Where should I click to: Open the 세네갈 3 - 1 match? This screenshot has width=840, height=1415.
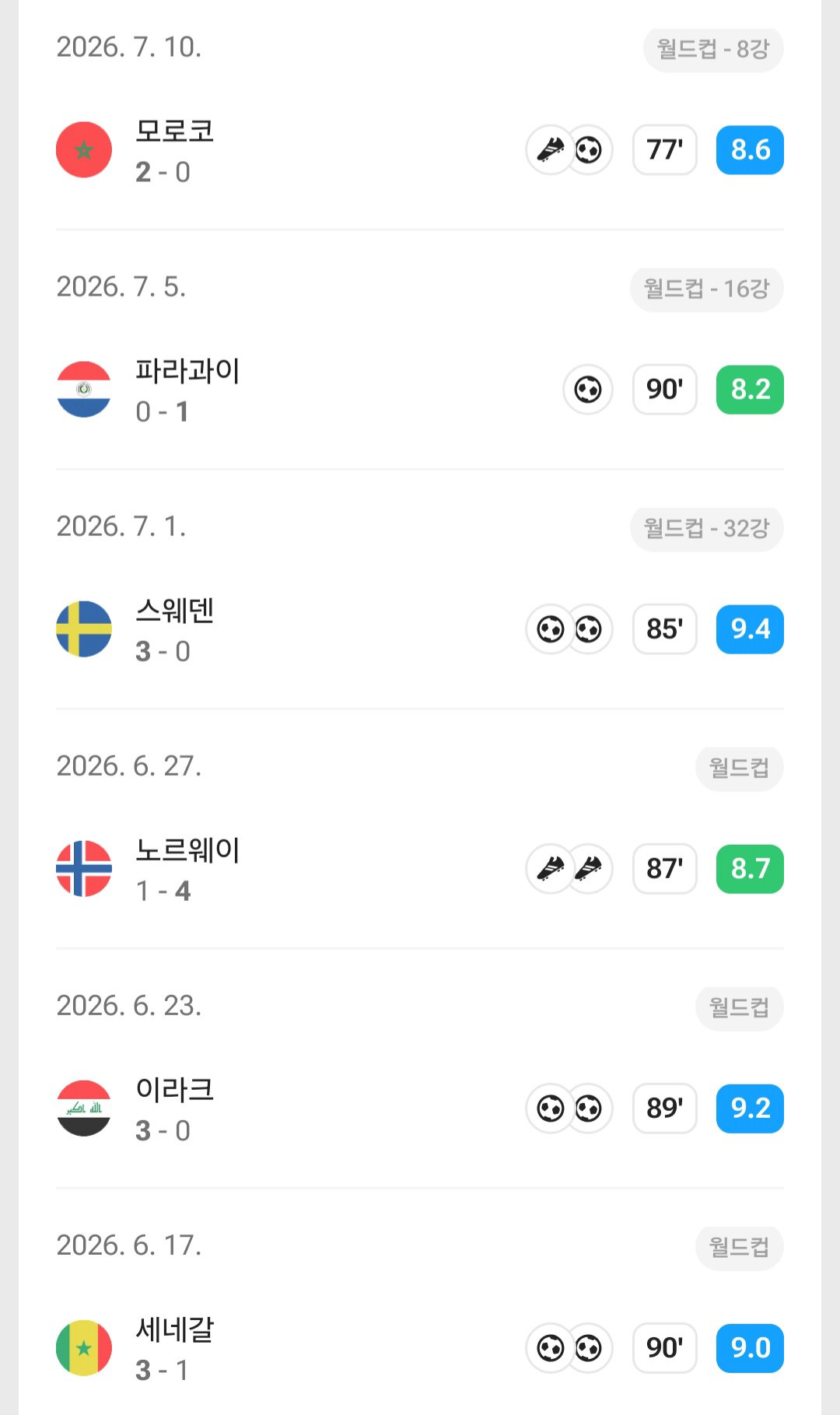point(420,1347)
